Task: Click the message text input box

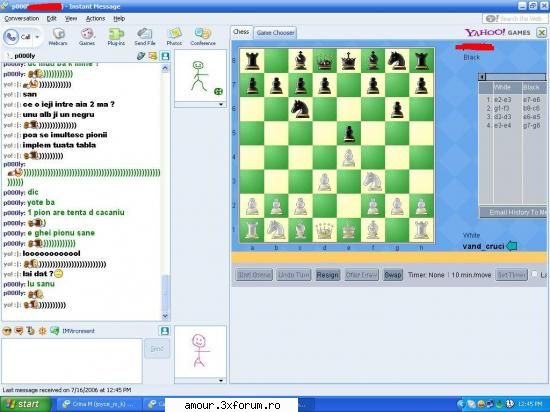Action: point(72,361)
